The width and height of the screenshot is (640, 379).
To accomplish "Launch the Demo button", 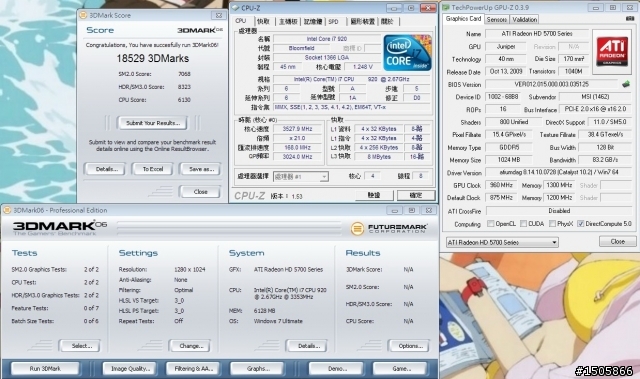I will [x=336, y=368].
